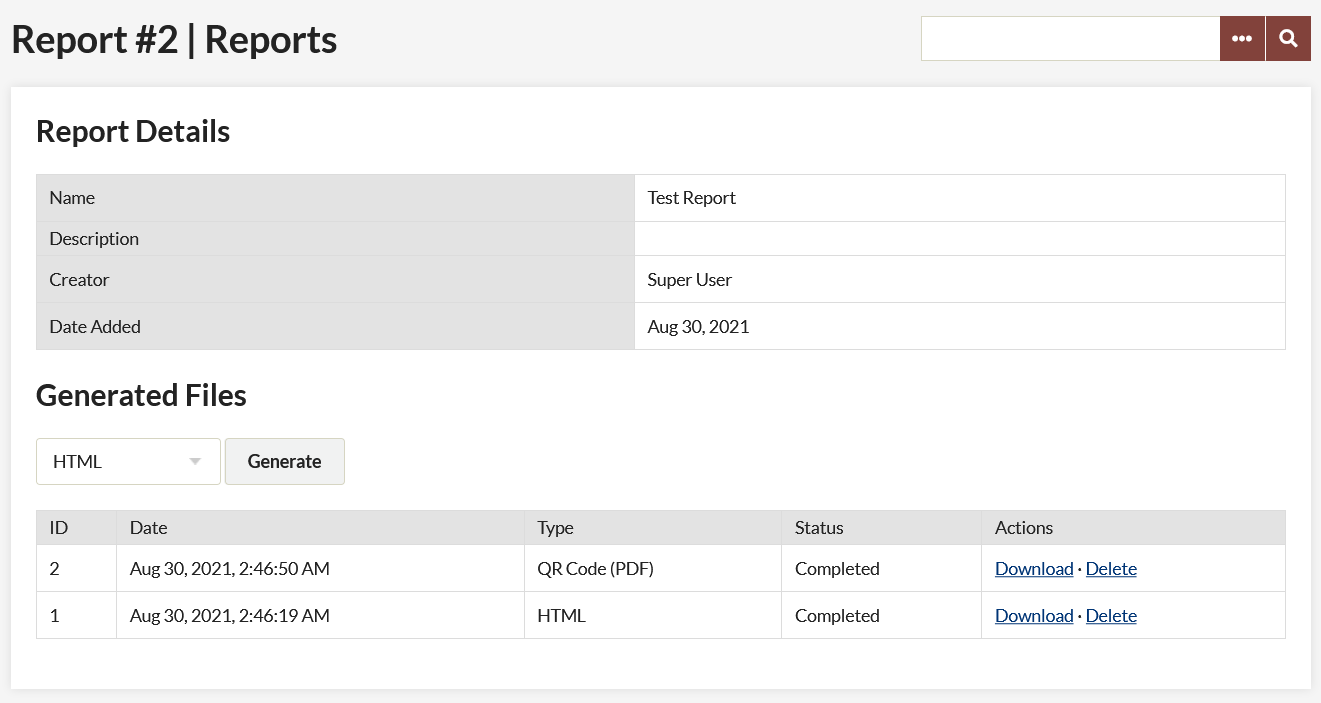Select the Test Report name value
This screenshot has height=703, width=1321.
pos(692,198)
